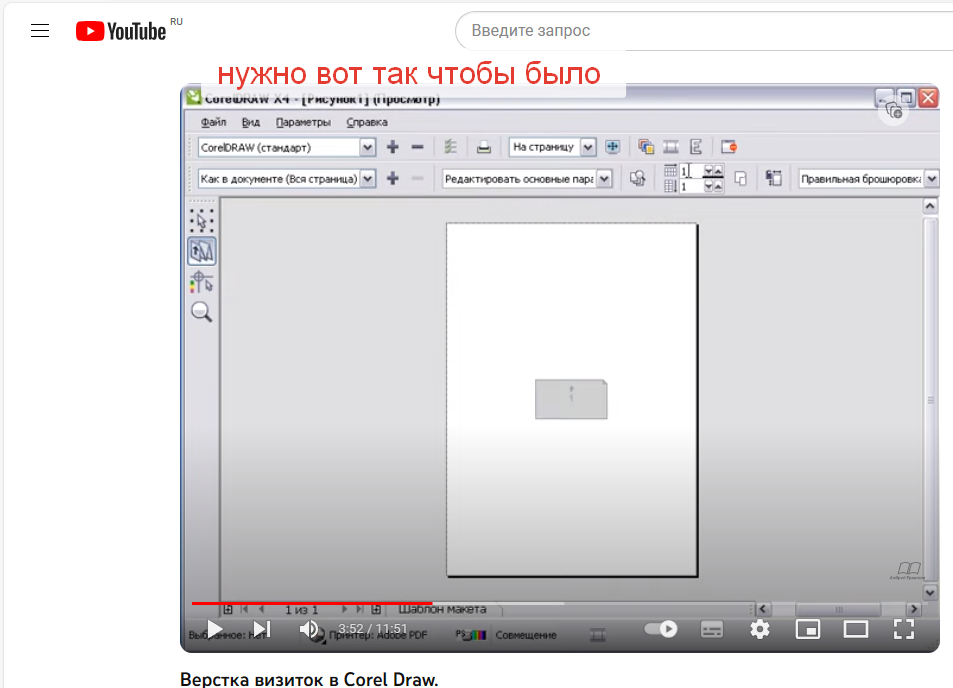Click the vertical scrollbar up arrow
This screenshot has height=688, width=953.
pos(930,206)
